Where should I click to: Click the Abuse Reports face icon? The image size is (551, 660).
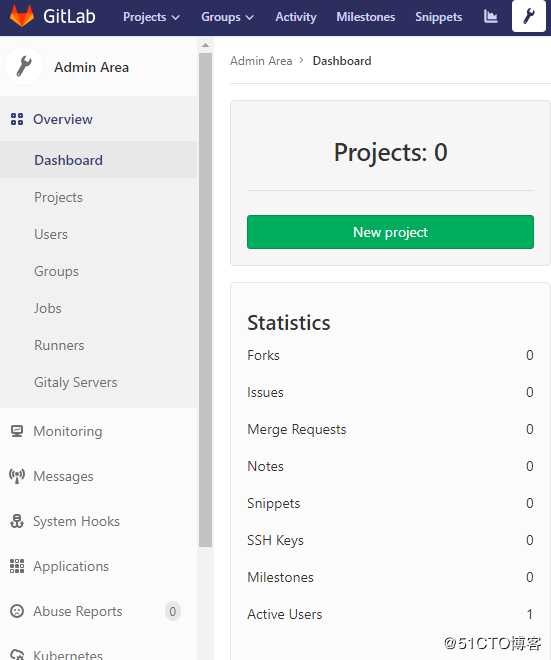pos(17,611)
